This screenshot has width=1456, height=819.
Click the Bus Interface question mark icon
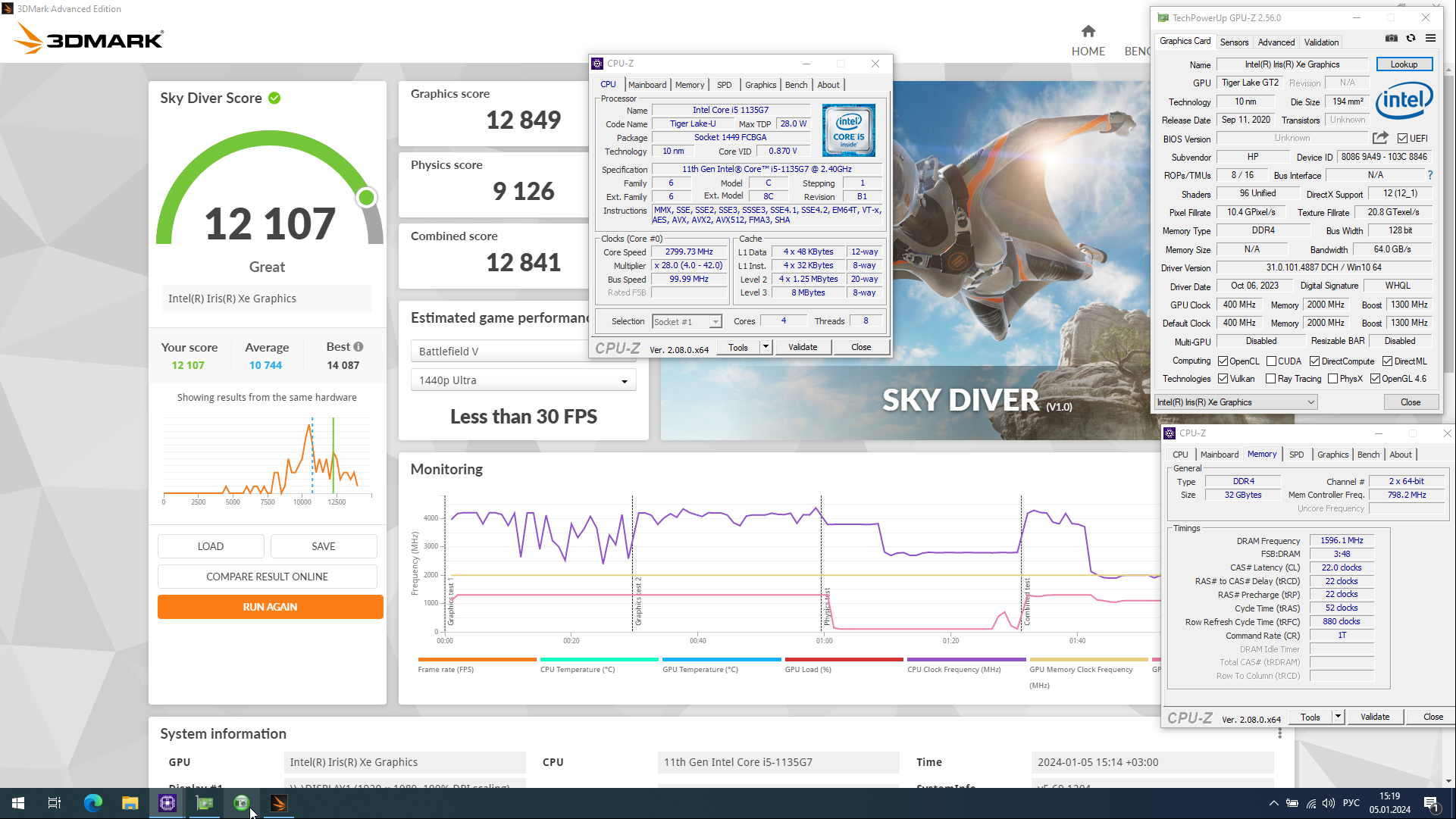(x=1430, y=175)
